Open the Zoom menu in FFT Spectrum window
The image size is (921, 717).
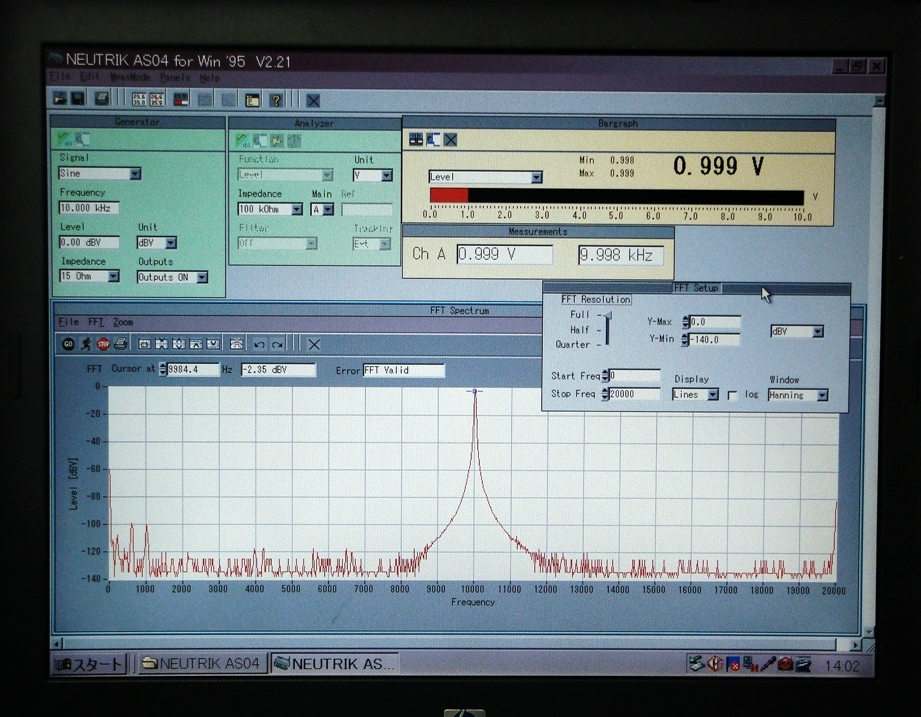point(123,322)
